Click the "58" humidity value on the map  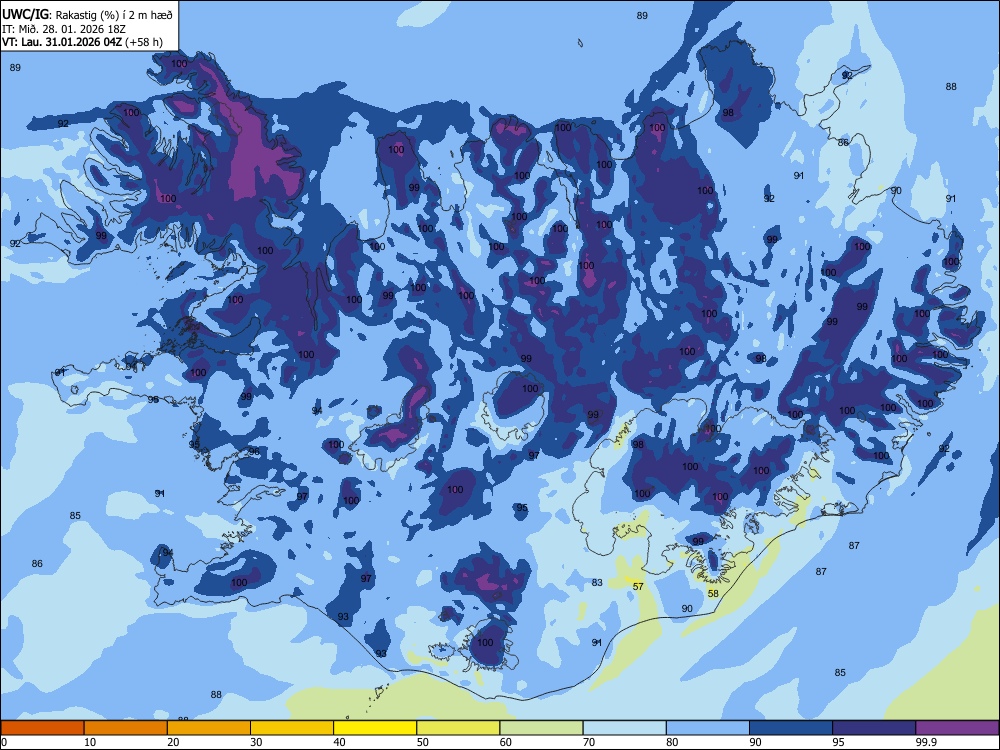pyautogui.click(x=713, y=594)
